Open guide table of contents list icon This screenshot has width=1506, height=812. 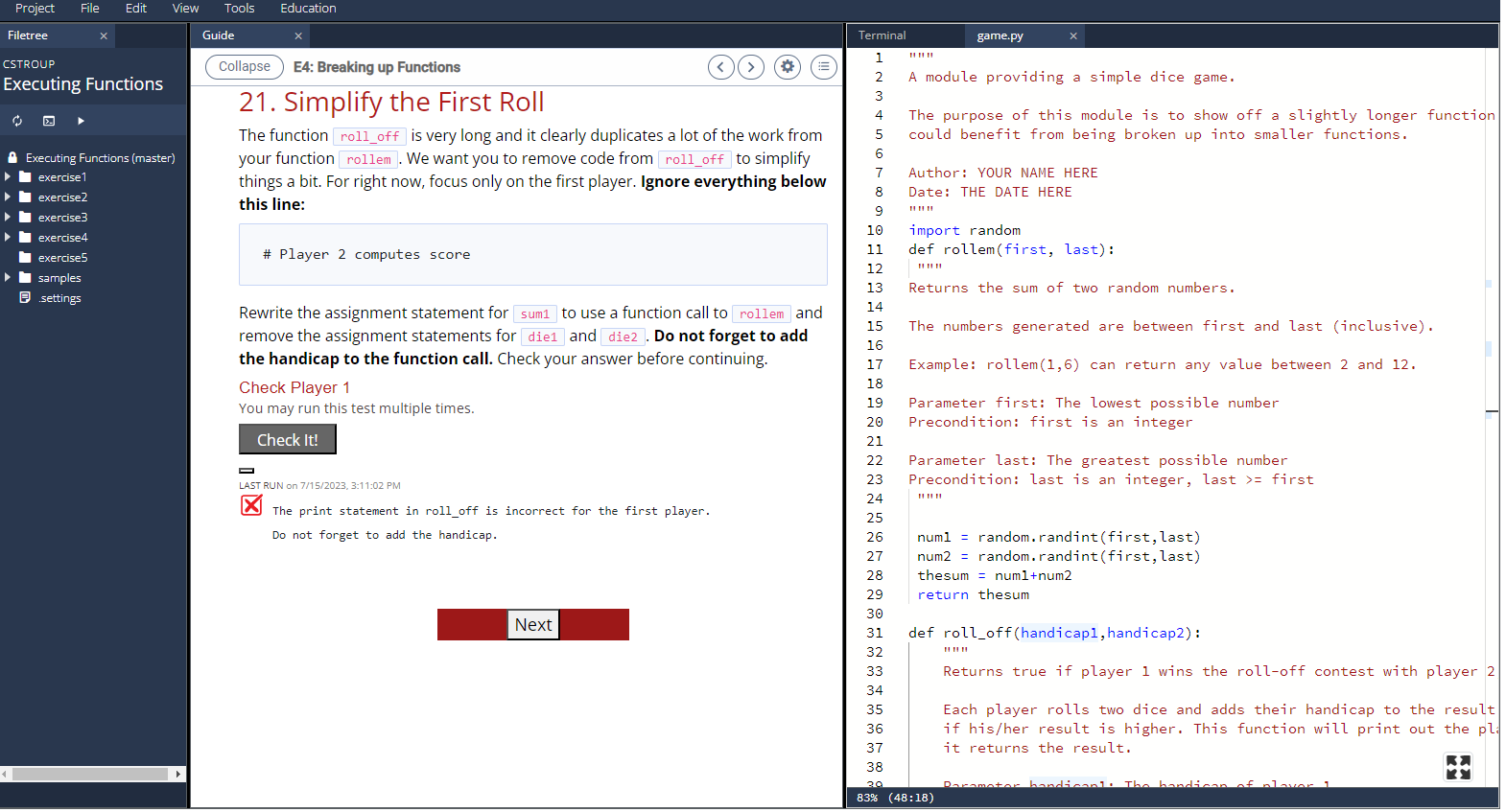(x=824, y=67)
